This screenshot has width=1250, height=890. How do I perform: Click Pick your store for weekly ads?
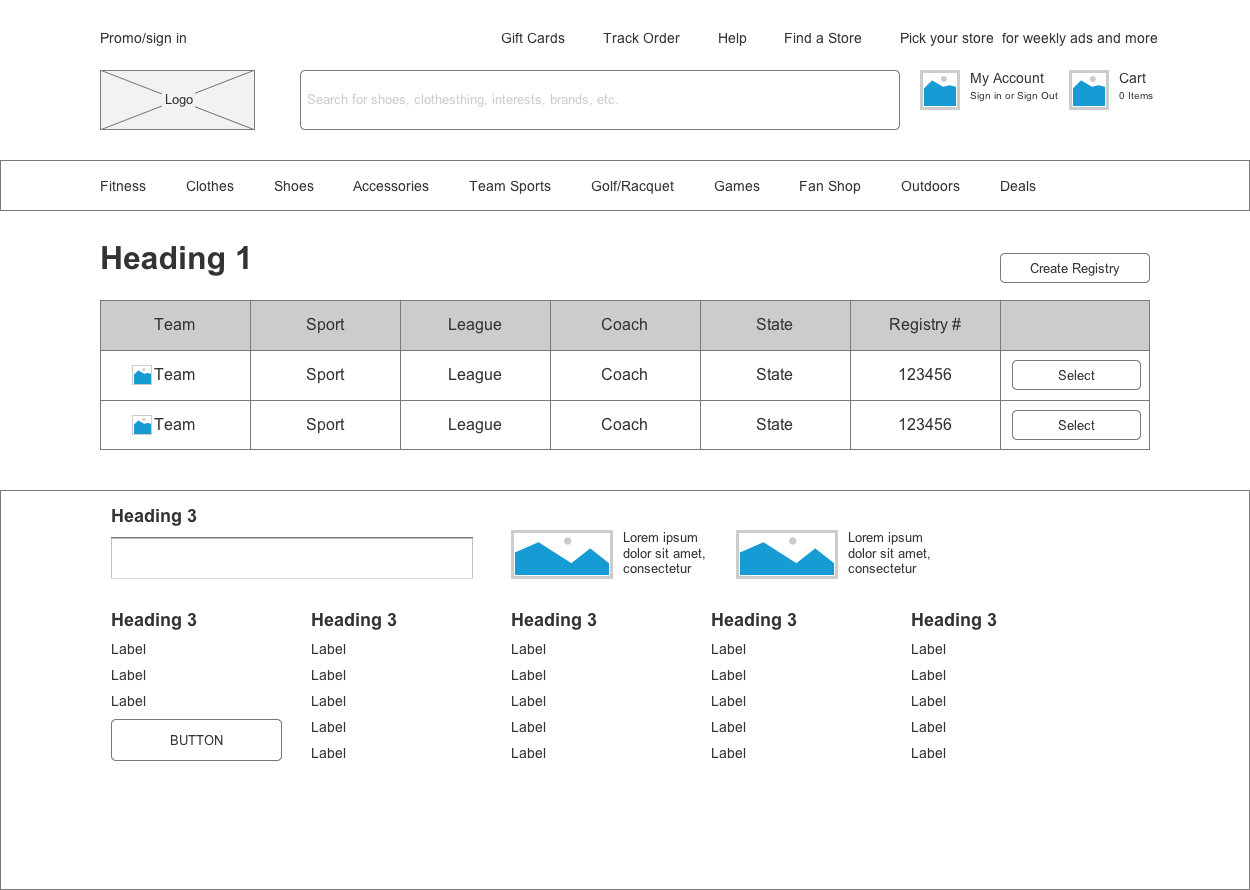pyautogui.click(x=1029, y=38)
